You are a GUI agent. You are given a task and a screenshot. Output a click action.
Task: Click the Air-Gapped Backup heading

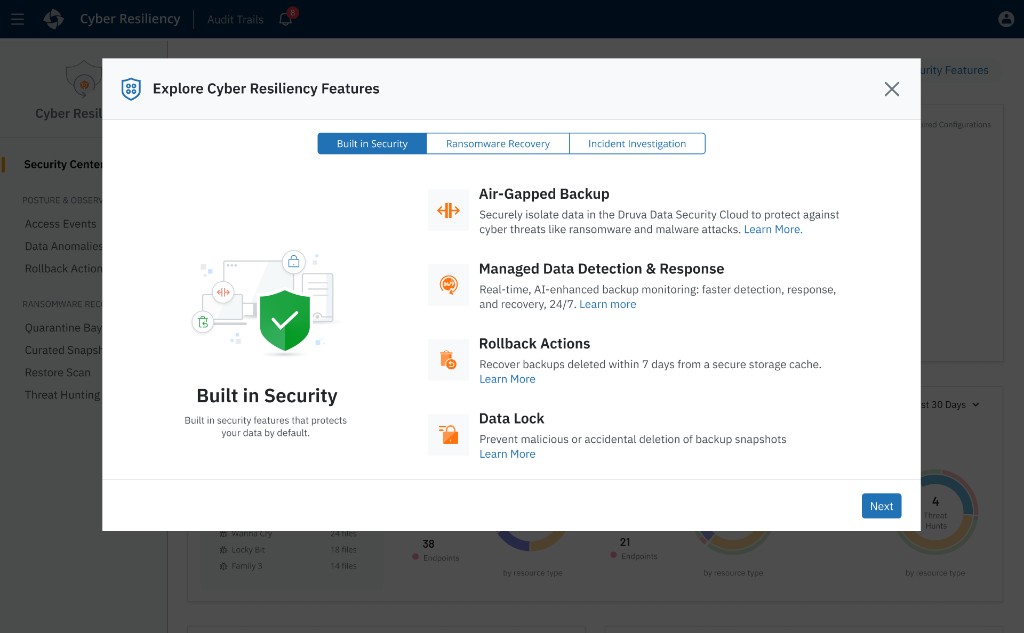pos(544,194)
